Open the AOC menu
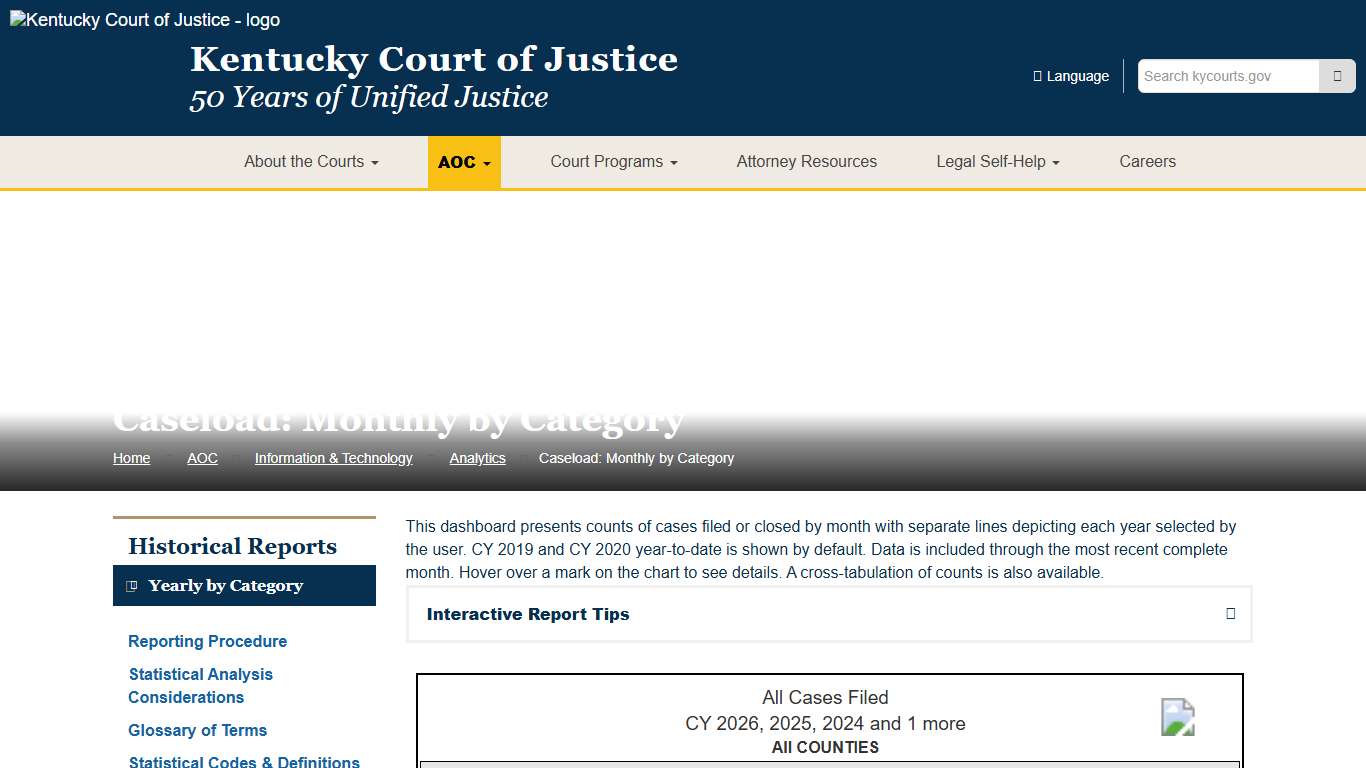 pos(464,161)
